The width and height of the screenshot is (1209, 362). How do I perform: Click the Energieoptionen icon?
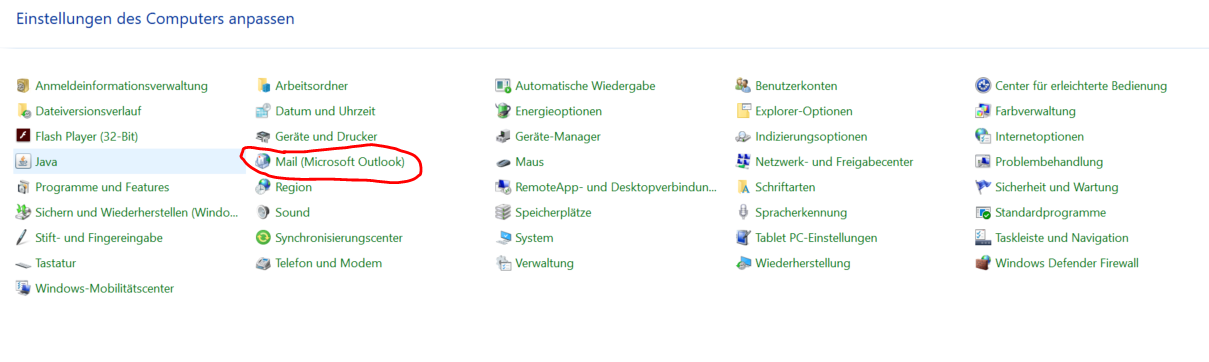pyautogui.click(x=504, y=111)
